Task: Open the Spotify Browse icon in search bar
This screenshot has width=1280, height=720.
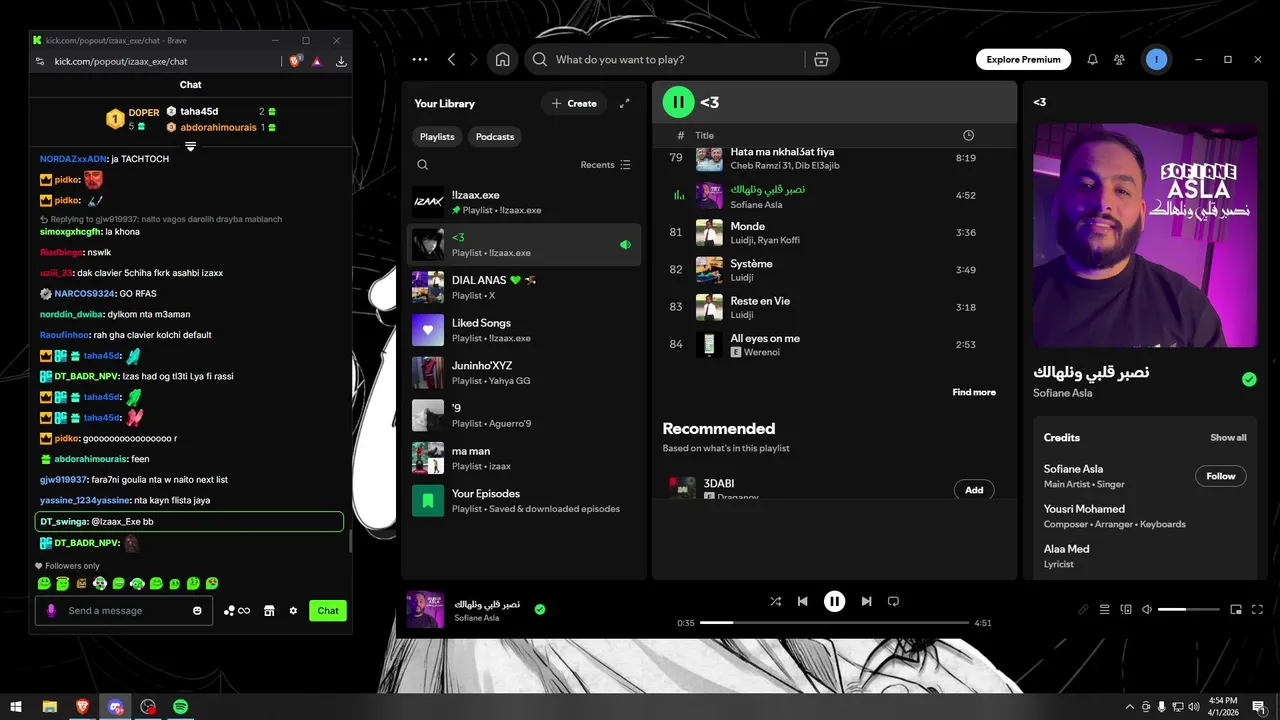Action: (821, 59)
